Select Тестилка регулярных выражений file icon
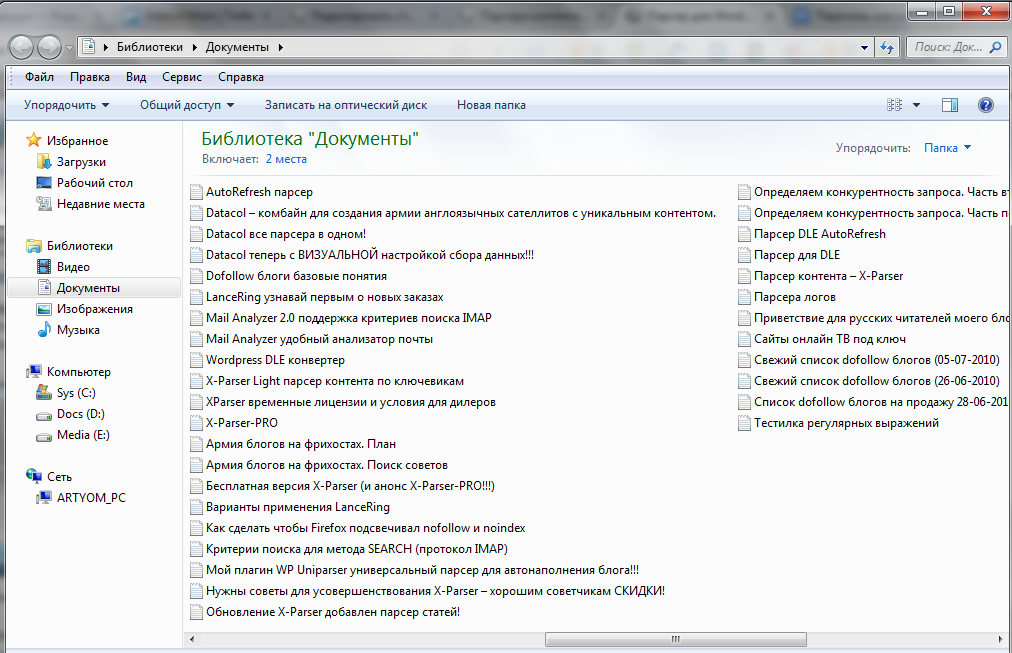The image size is (1012, 653). [744, 423]
